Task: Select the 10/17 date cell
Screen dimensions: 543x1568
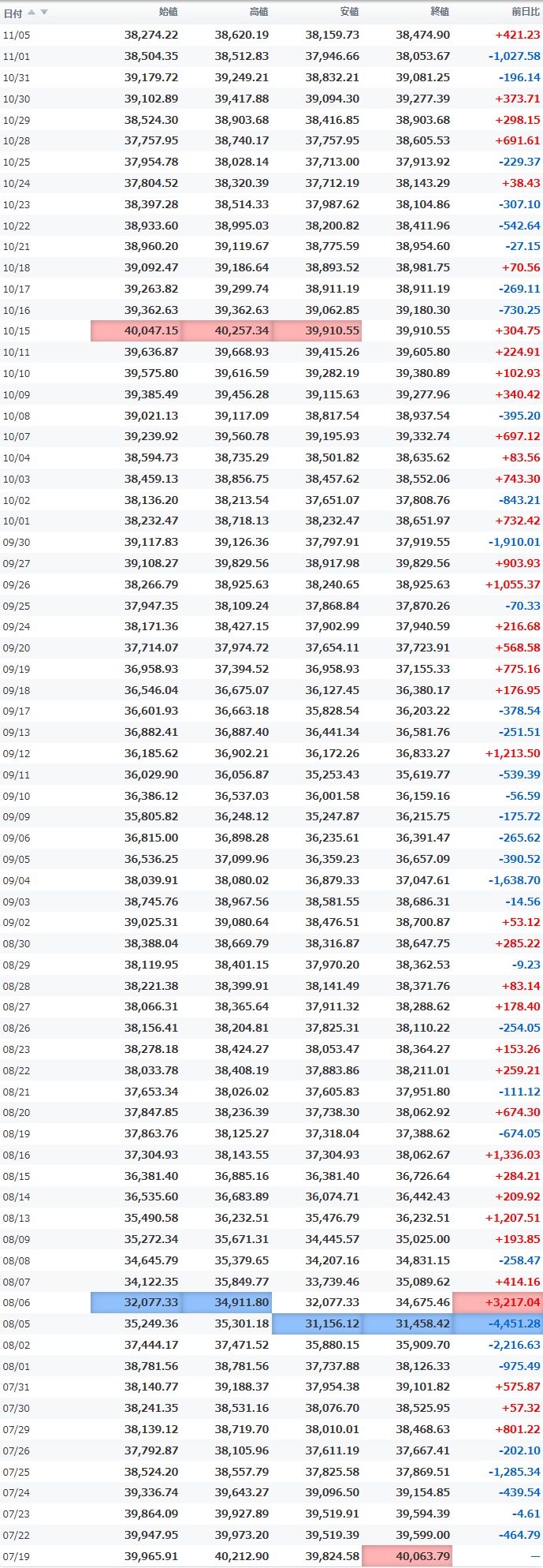Action: tap(17, 289)
